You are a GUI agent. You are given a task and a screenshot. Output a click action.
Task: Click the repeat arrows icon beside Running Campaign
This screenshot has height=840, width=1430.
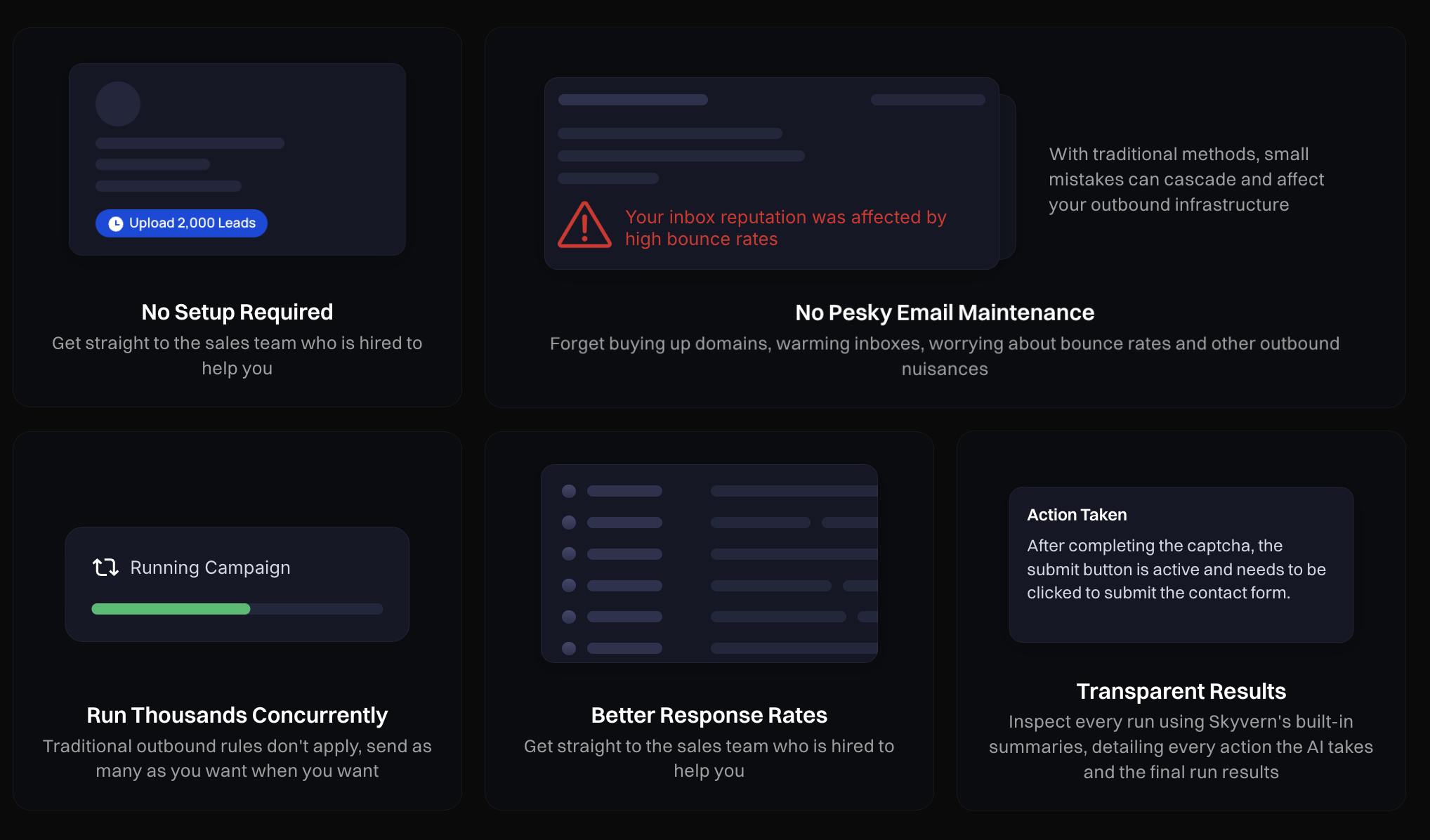pyautogui.click(x=104, y=567)
